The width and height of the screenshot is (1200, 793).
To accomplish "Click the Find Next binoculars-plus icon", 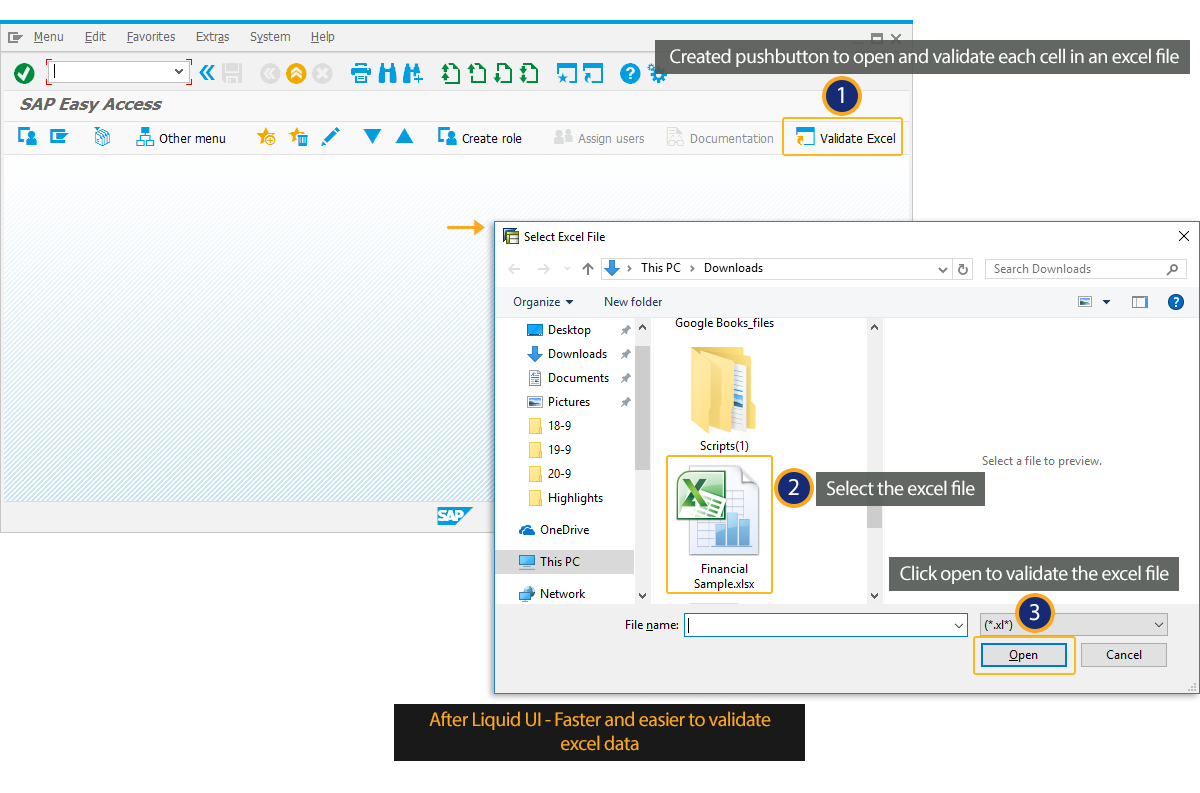I will 413,73.
